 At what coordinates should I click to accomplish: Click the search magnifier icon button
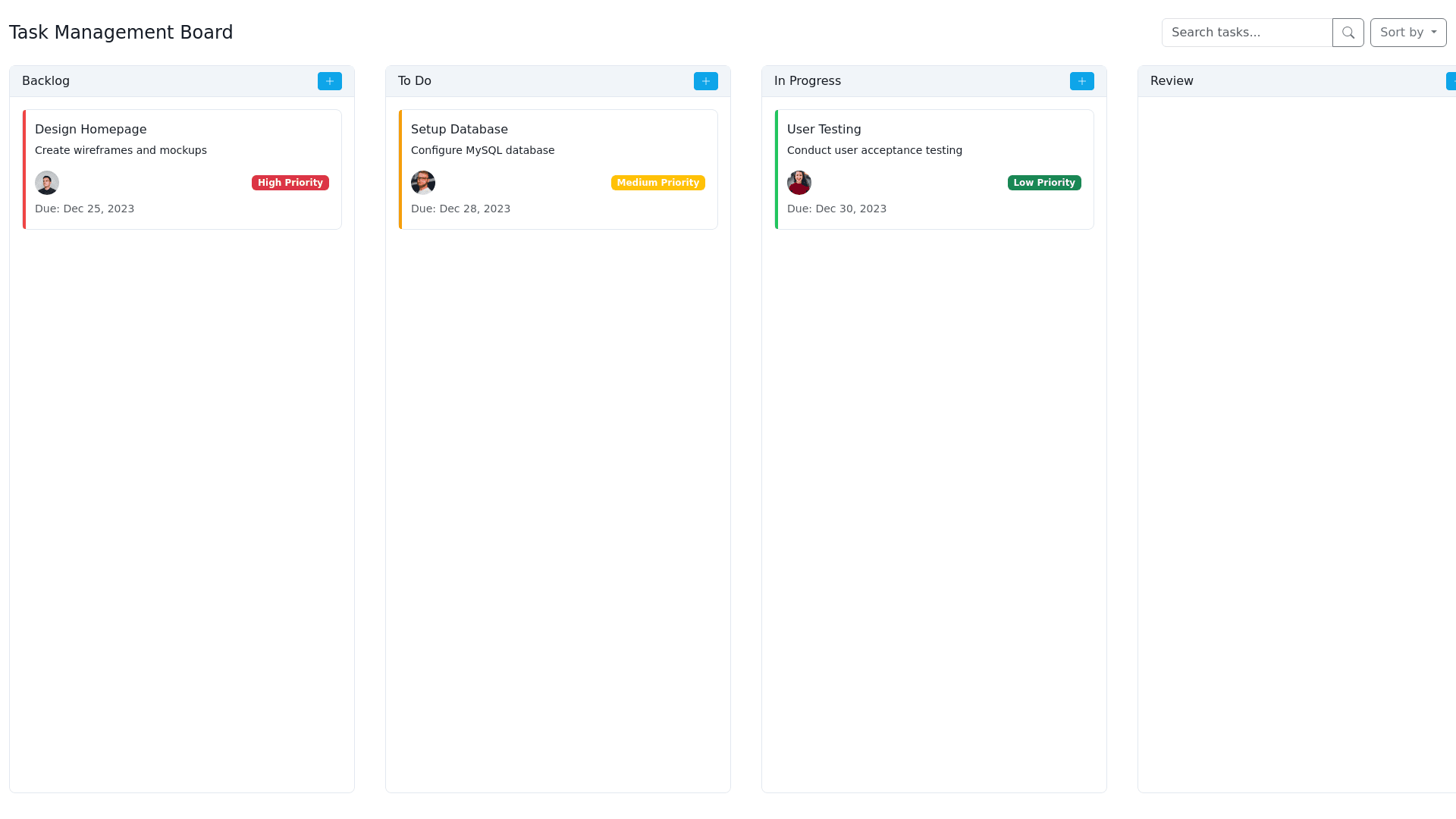pyautogui.click(x=1348, y=33)
